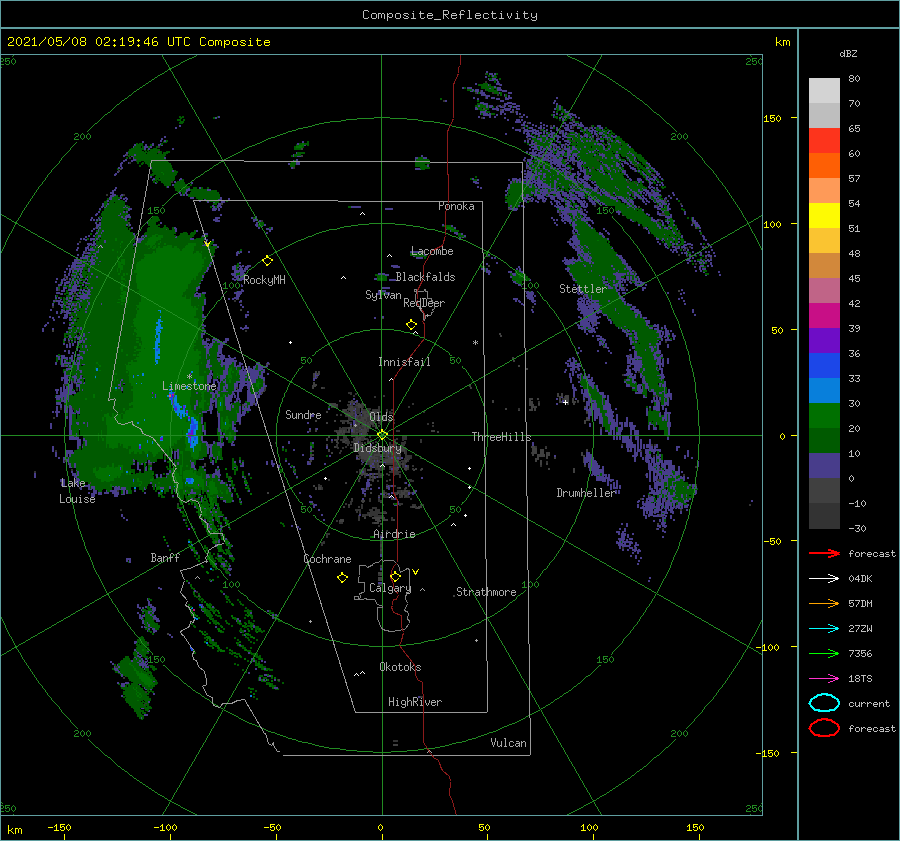Click the Cochrane town label
The image size is (900, 841).
click(327, 559)
